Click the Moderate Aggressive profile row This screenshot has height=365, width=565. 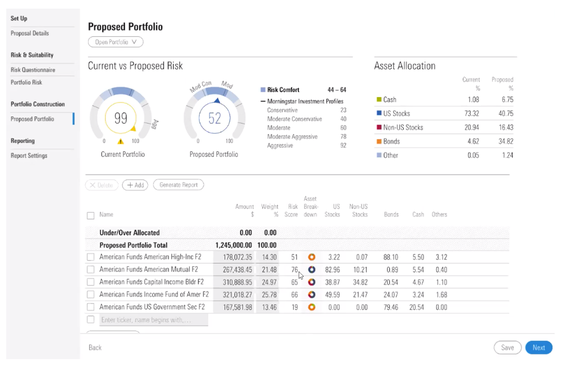306,137
